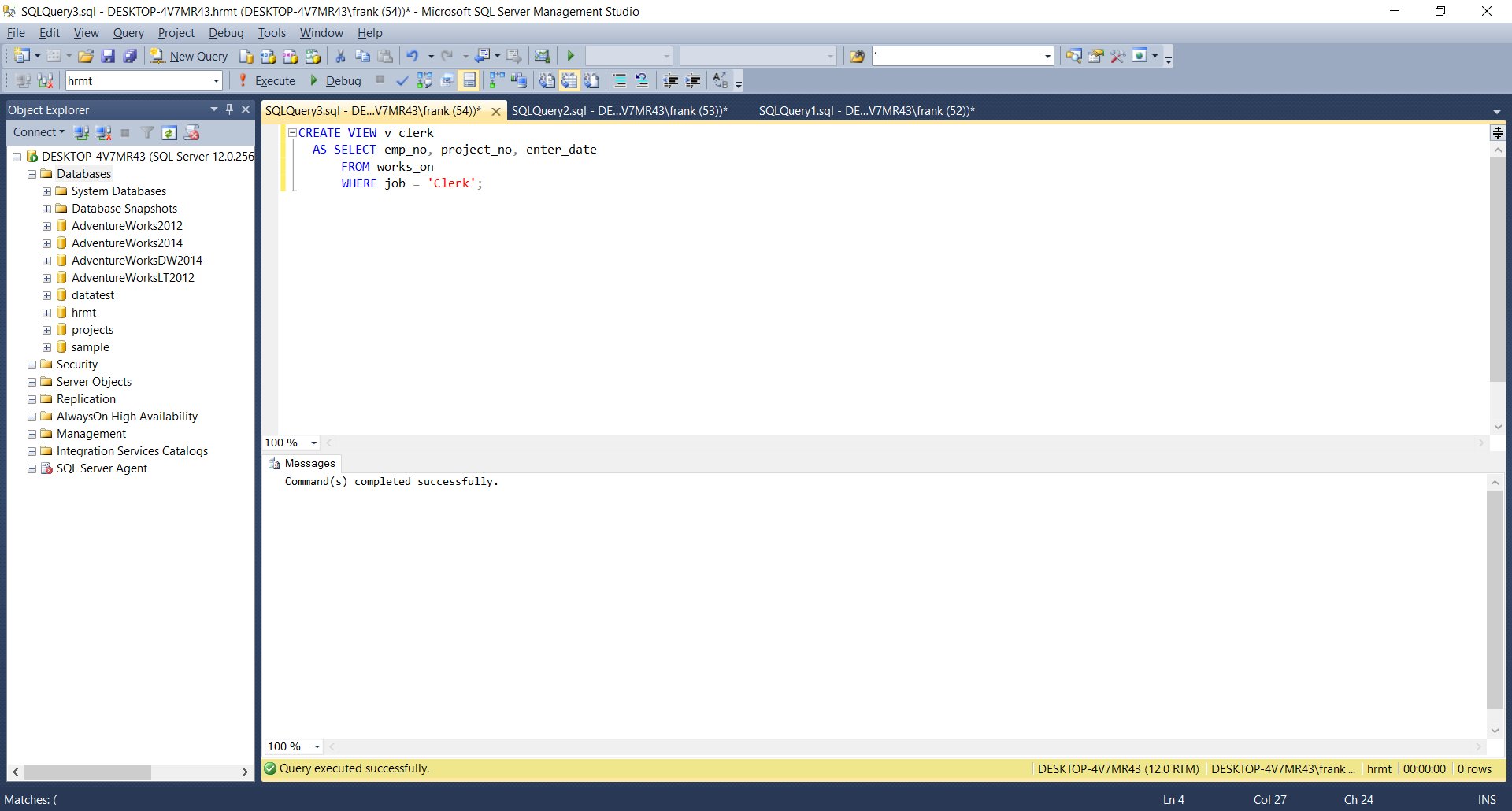Click the Specify Values for Template Parameters icon
Screen dimensions: 1512x811
pos(721,80)
